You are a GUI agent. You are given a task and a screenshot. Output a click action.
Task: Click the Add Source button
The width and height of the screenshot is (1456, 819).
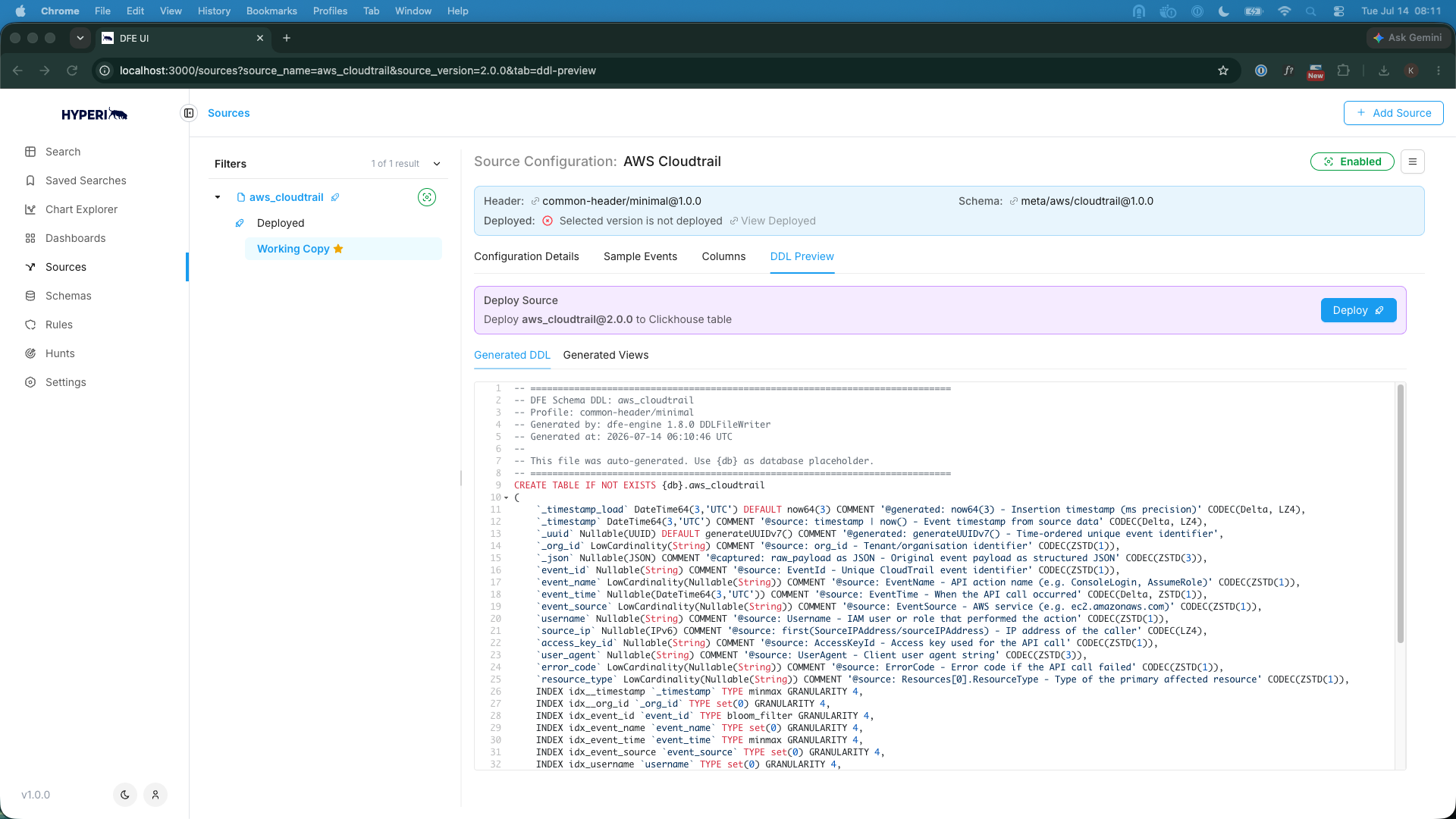1393,113
